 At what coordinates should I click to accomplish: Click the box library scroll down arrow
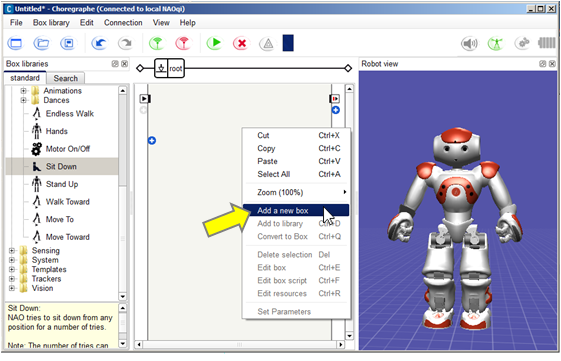pos(122,297)
